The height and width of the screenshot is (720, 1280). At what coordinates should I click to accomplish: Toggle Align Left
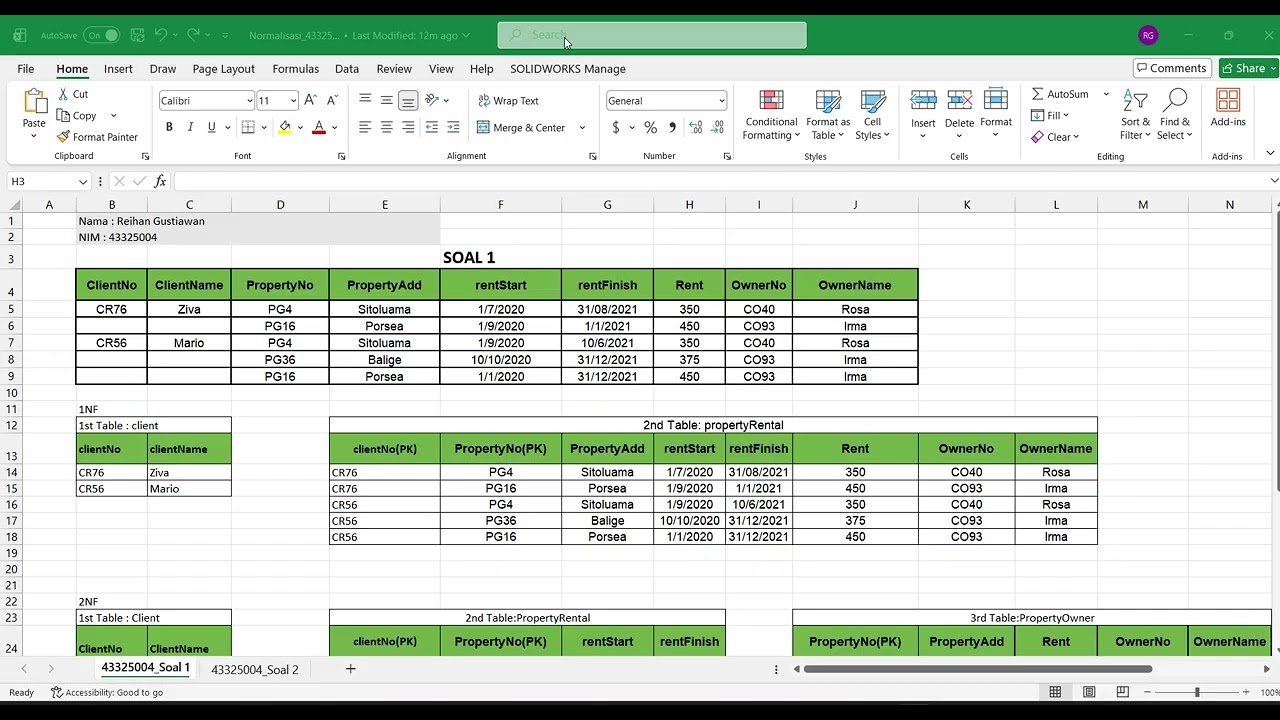tap(365, 127)
